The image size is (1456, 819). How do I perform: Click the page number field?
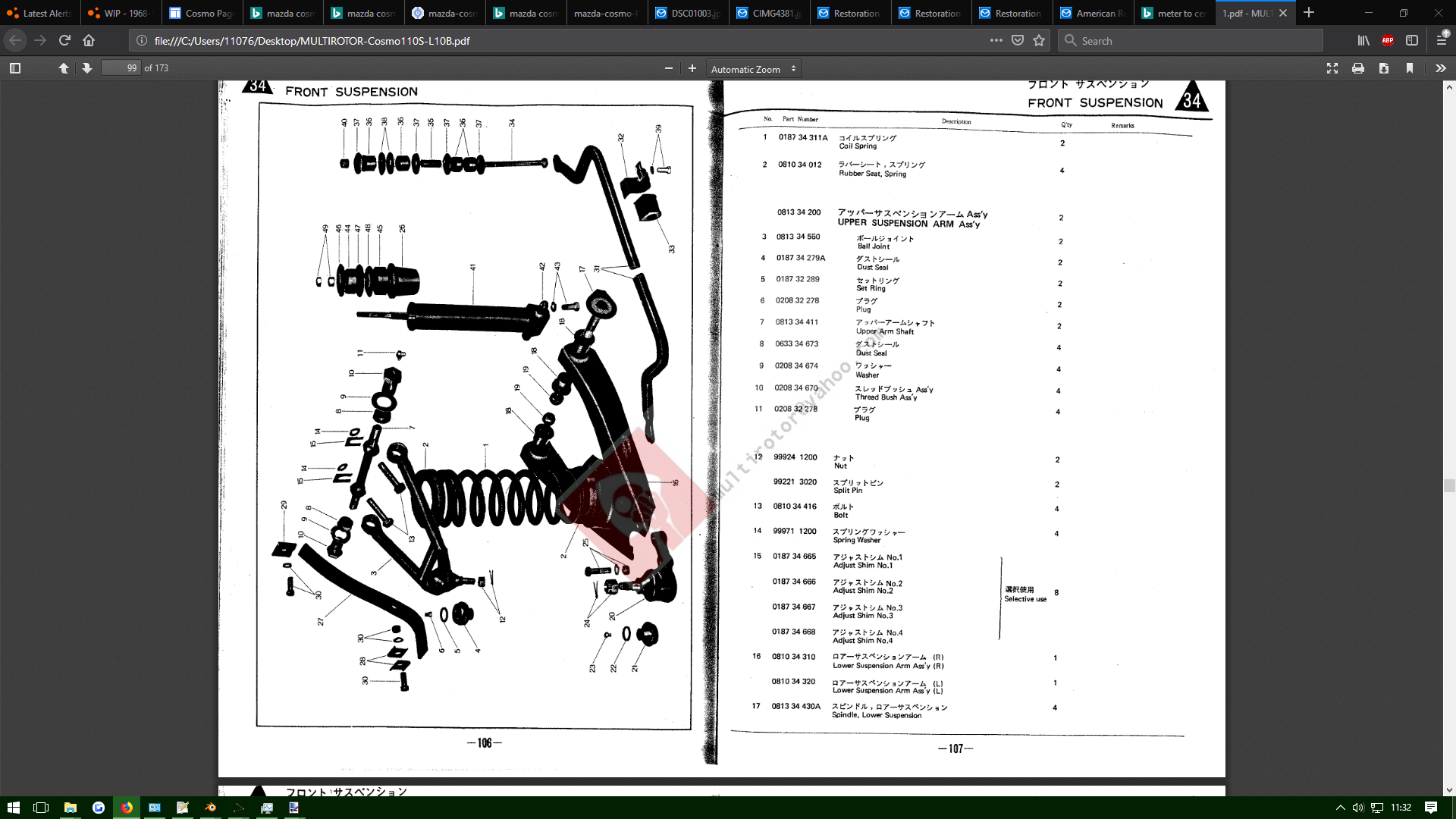click(122, 68)
